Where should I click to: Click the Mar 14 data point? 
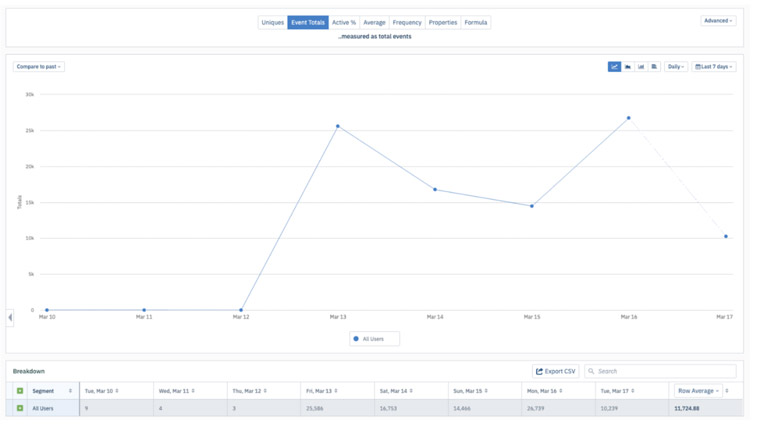tap(435, 190)
